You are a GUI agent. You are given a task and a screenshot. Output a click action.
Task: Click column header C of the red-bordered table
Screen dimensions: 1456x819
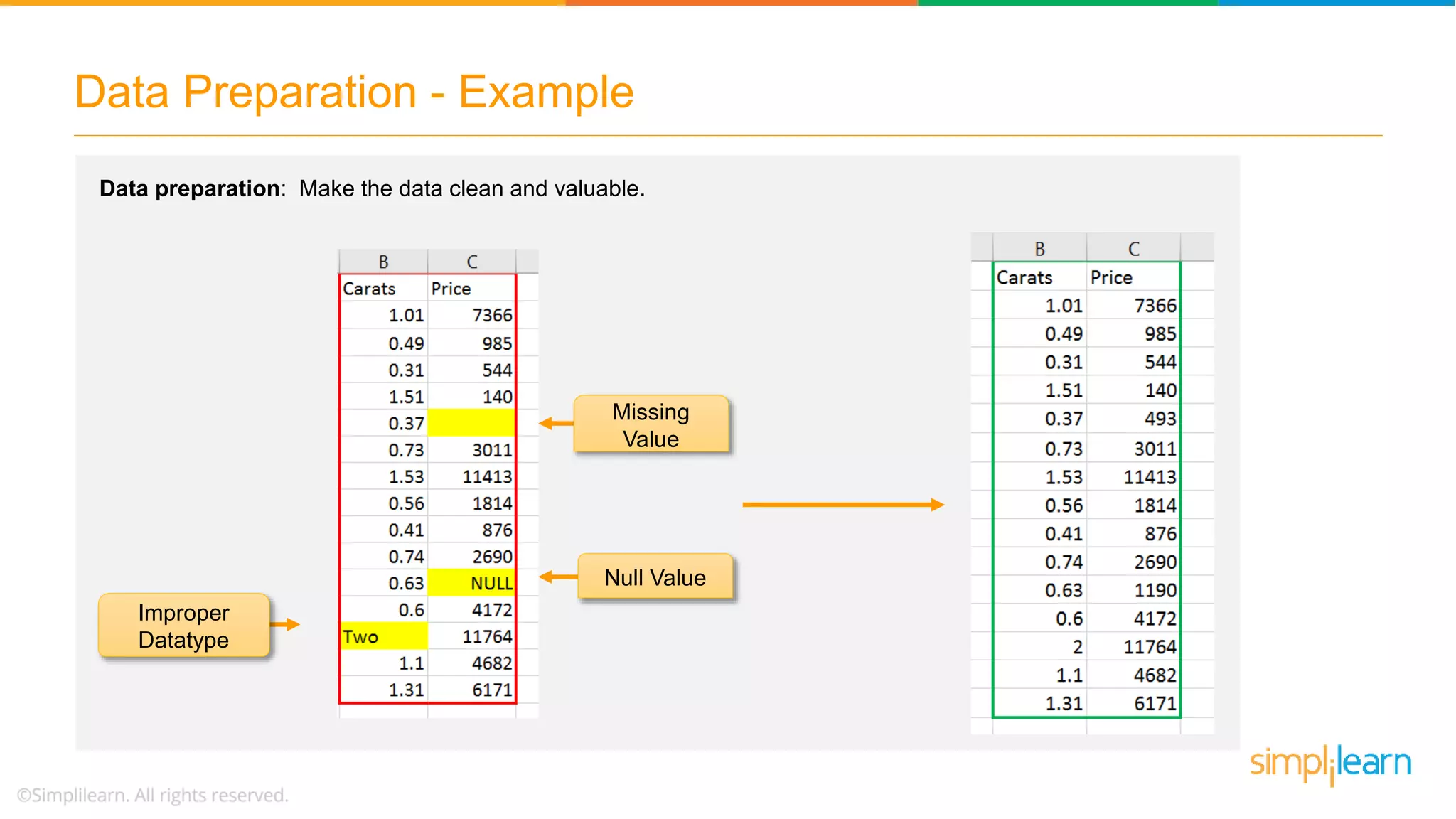coord(472,262)
